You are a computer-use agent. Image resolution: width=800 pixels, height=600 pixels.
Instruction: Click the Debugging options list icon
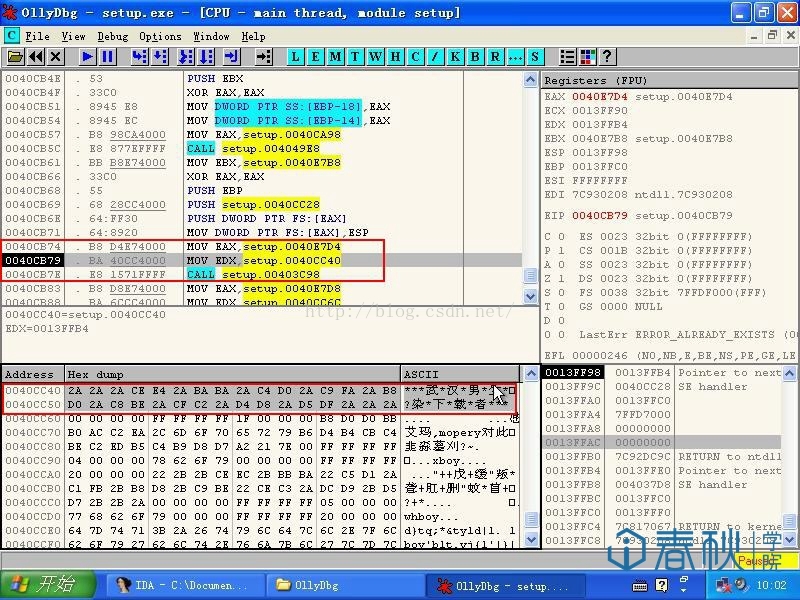click(567, 56)
